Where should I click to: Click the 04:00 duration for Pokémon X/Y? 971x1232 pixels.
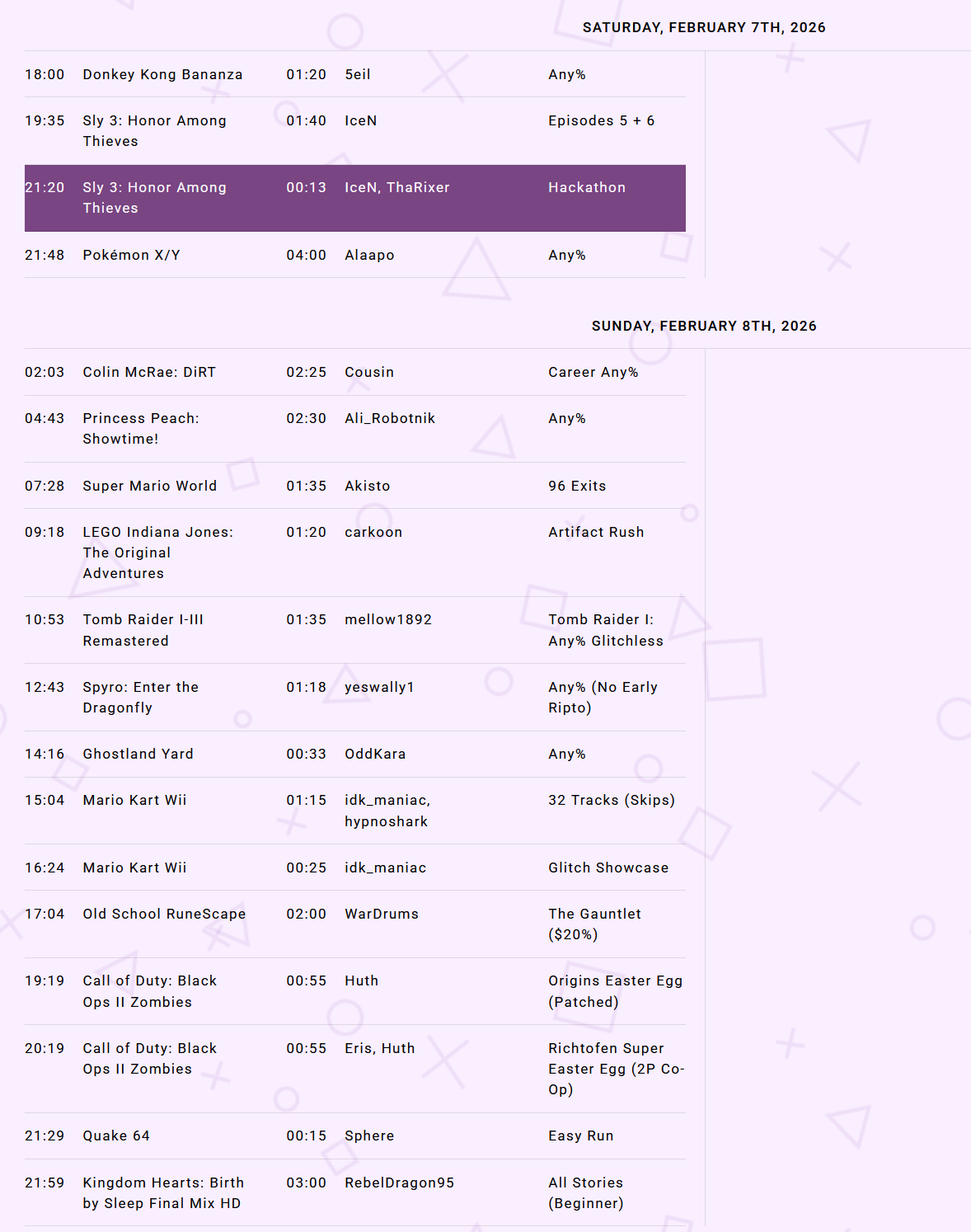pos(307,255)
